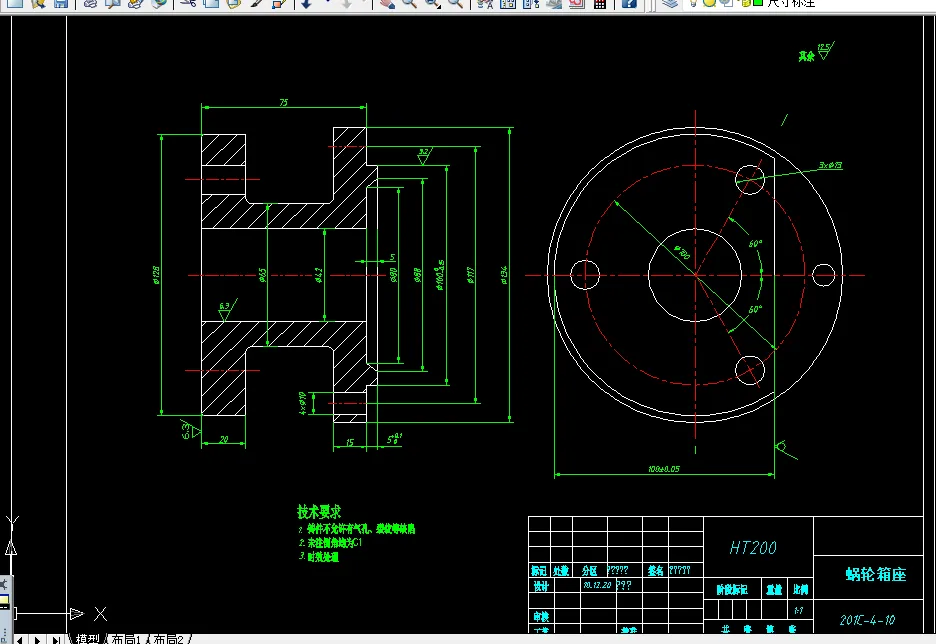Click the green layer color swatch
Screen dimensions: 936x644
(758, 3)
